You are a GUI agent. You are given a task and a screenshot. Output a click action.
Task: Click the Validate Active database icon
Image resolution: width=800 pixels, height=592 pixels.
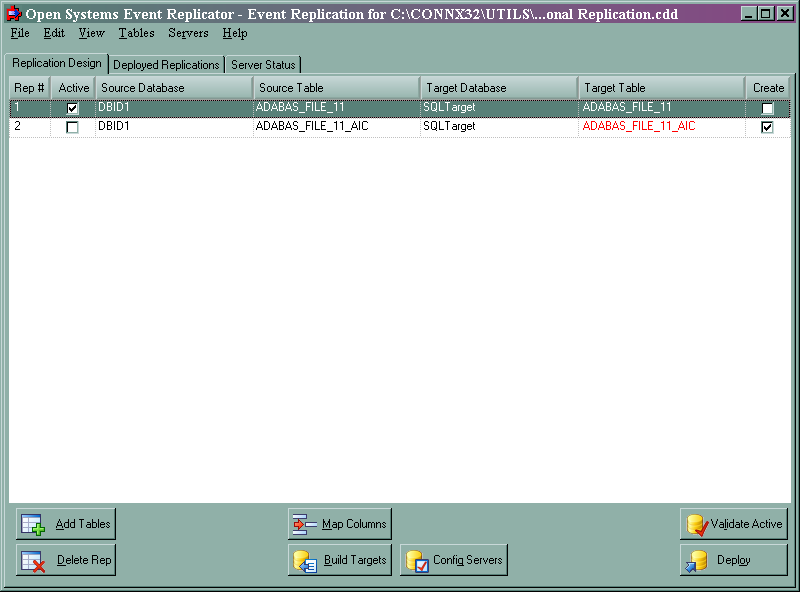pyautogui.click(x=695, y=523)
